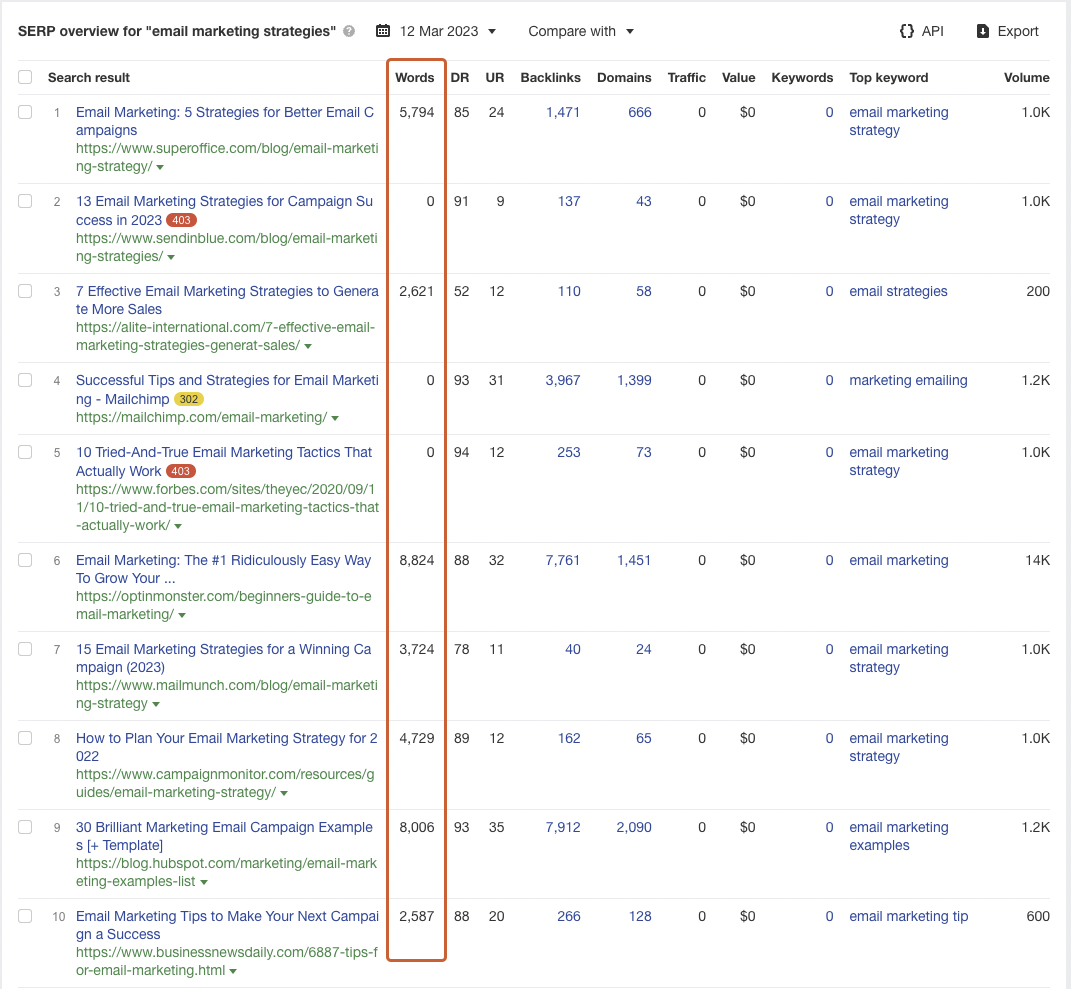Sort by the Backlinks column header
The width and height of the screenshot is (1071, 989).
tap(550, 77)
